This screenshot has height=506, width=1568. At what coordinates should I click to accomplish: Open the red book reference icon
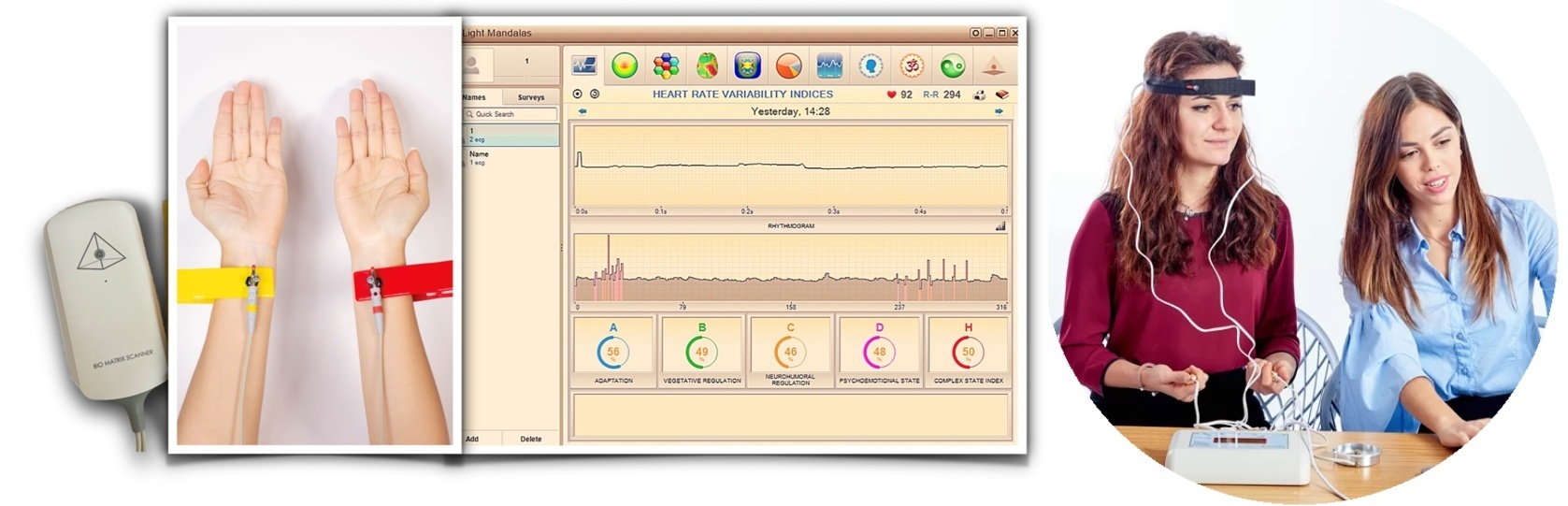pos(1001,94)
